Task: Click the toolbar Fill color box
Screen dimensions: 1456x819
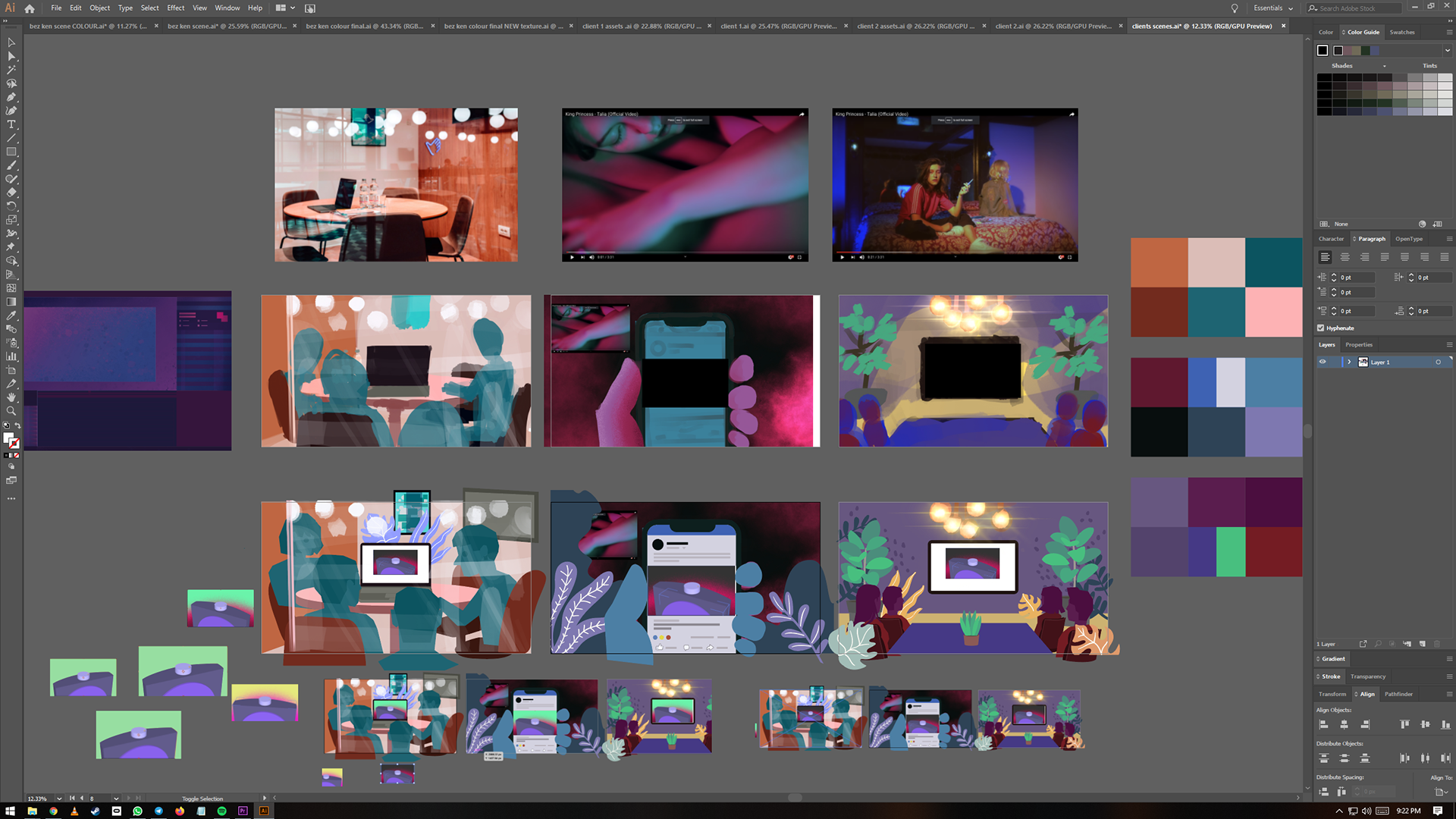Action: click(x=8, y=438)
